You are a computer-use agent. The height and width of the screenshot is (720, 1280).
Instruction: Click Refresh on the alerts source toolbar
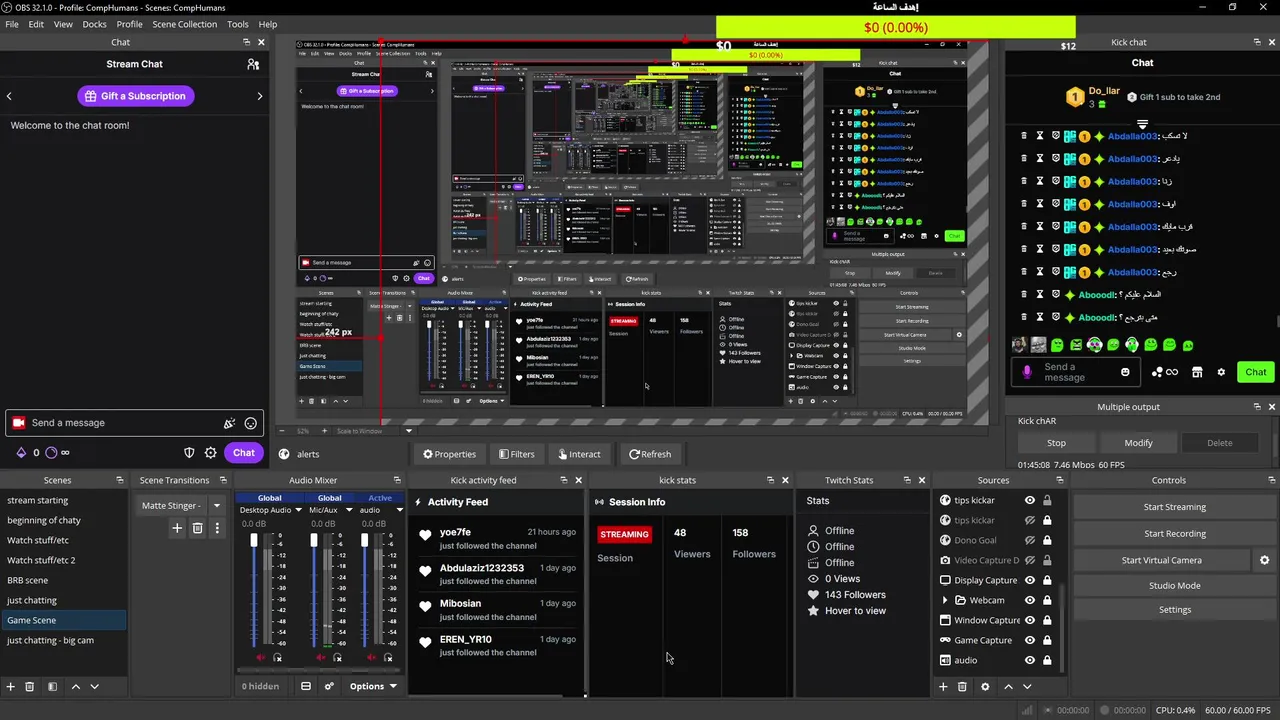coord(650,454)
